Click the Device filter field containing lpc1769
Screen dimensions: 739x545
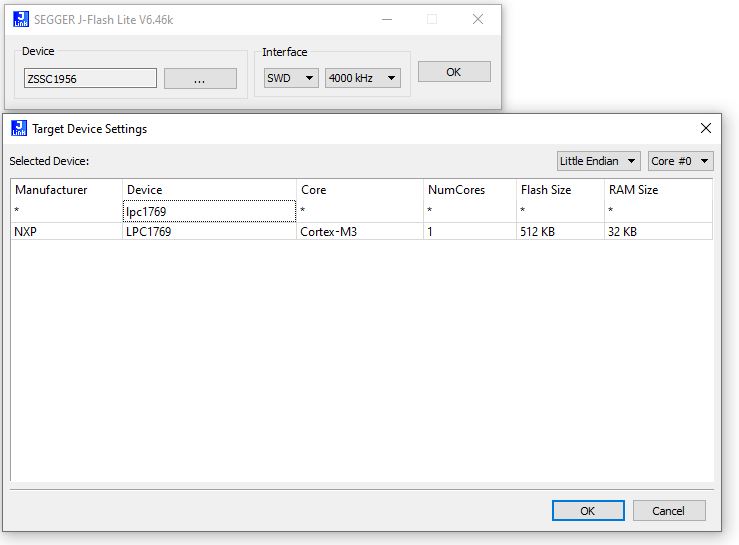click(x=209, y=212)
